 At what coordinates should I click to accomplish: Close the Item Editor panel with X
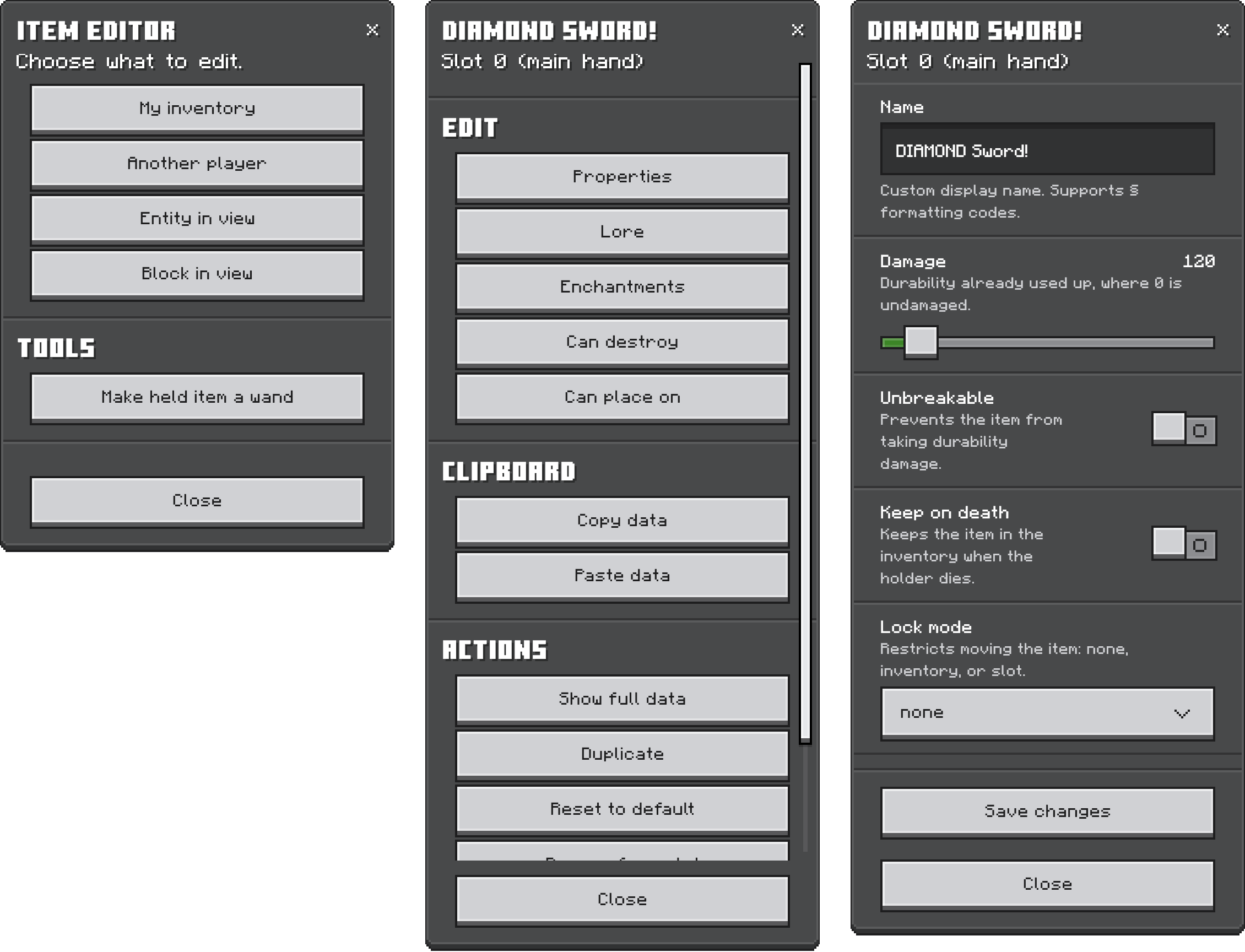[372, 30]
